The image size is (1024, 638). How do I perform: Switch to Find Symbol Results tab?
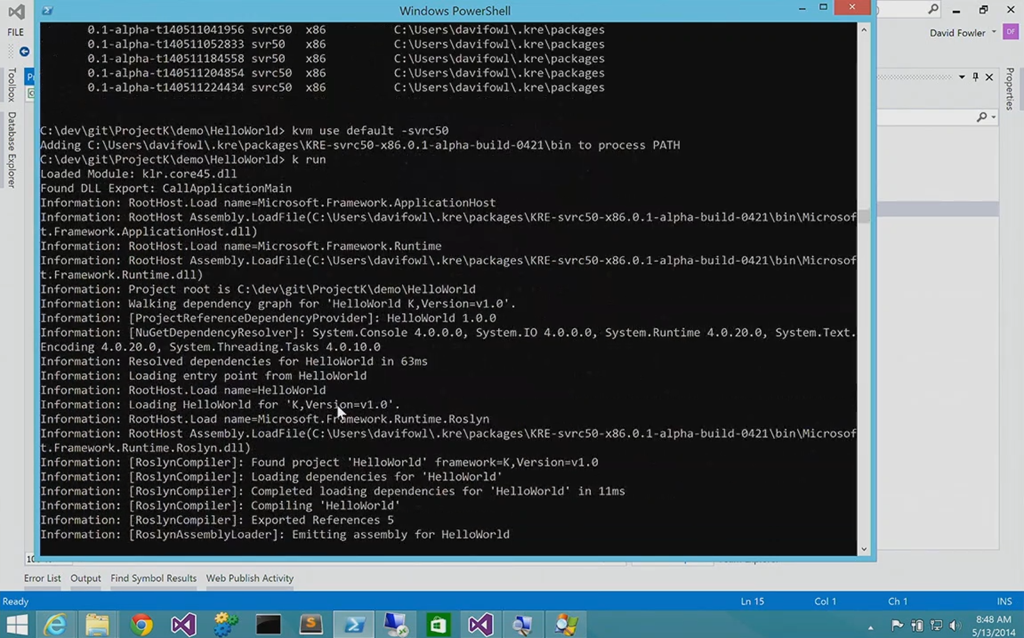[153, 579]
